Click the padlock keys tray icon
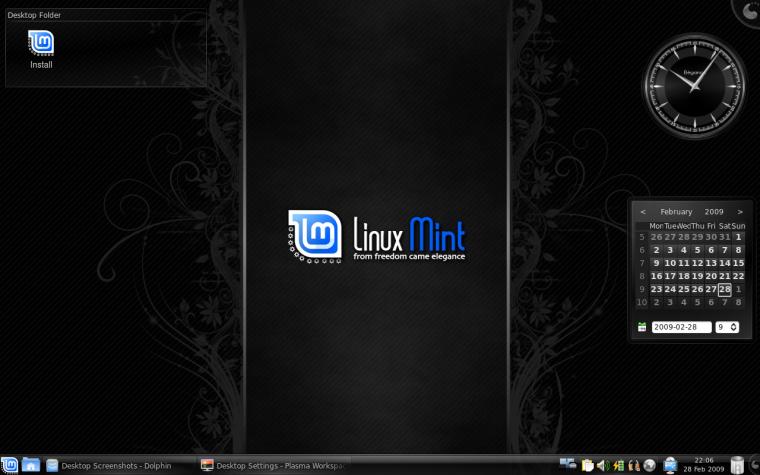 [x=634, y=466]
